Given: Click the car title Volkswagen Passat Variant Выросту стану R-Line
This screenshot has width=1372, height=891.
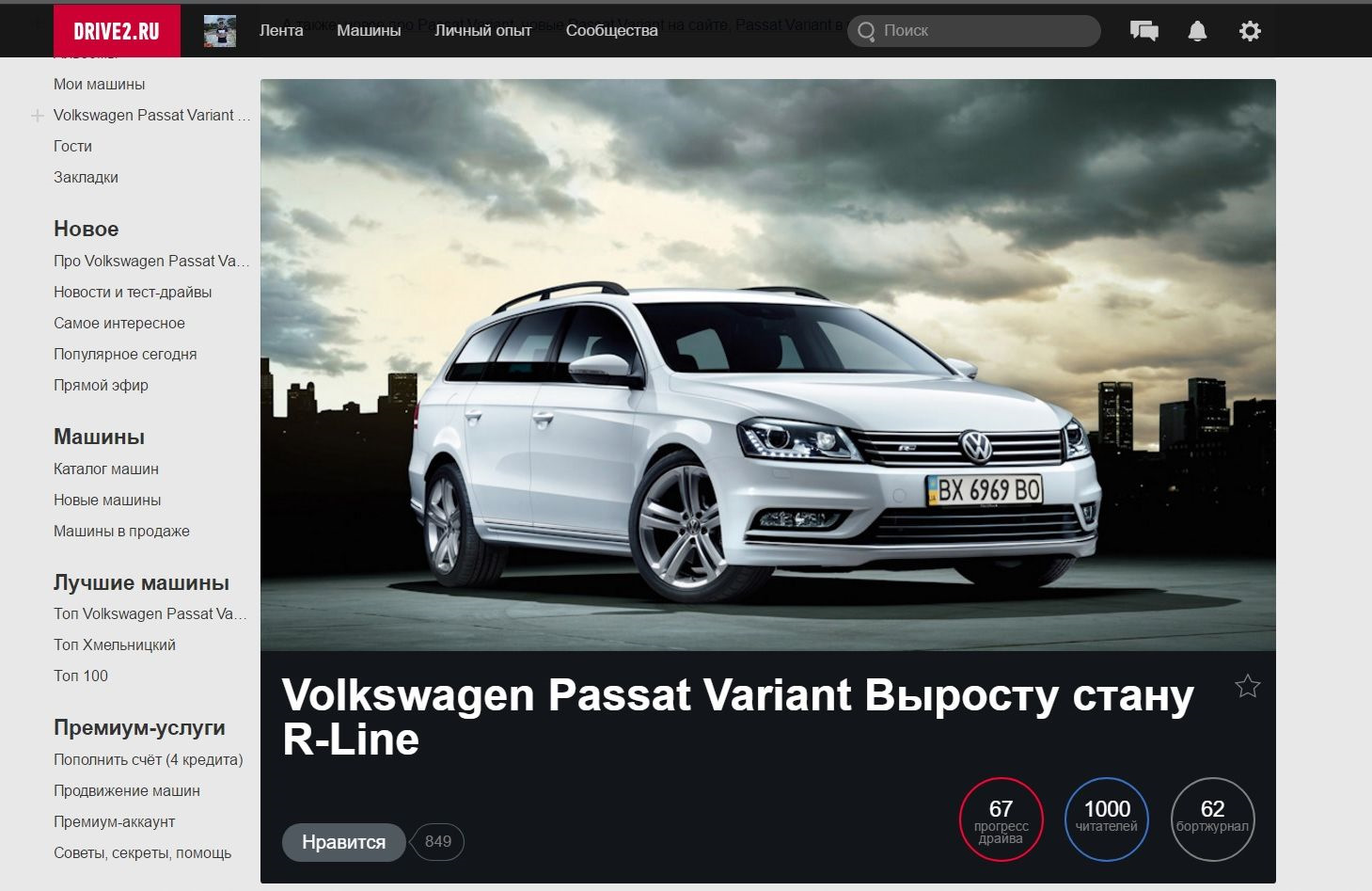Looking at the screenshot, I should click(x=738, y=717).
